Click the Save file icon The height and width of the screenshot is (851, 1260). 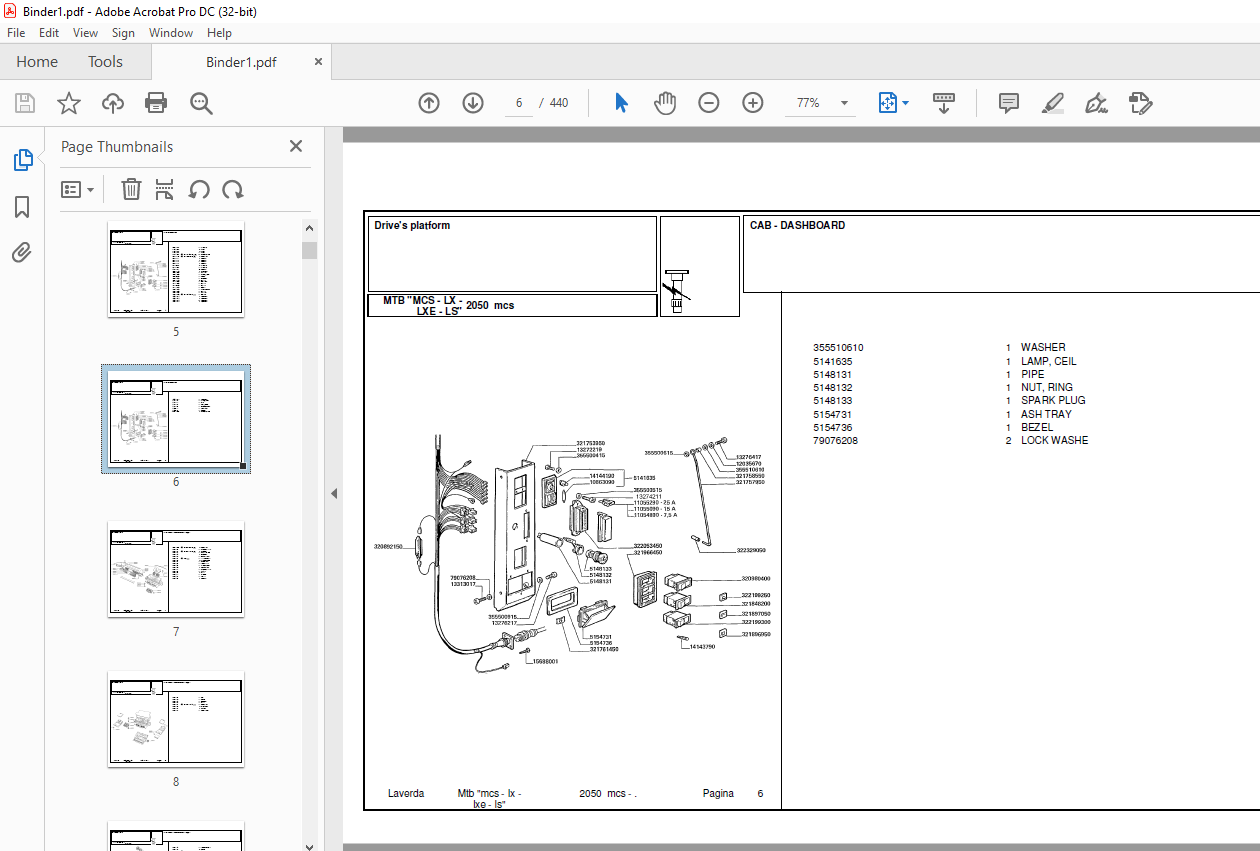click(x=24, y=103)
